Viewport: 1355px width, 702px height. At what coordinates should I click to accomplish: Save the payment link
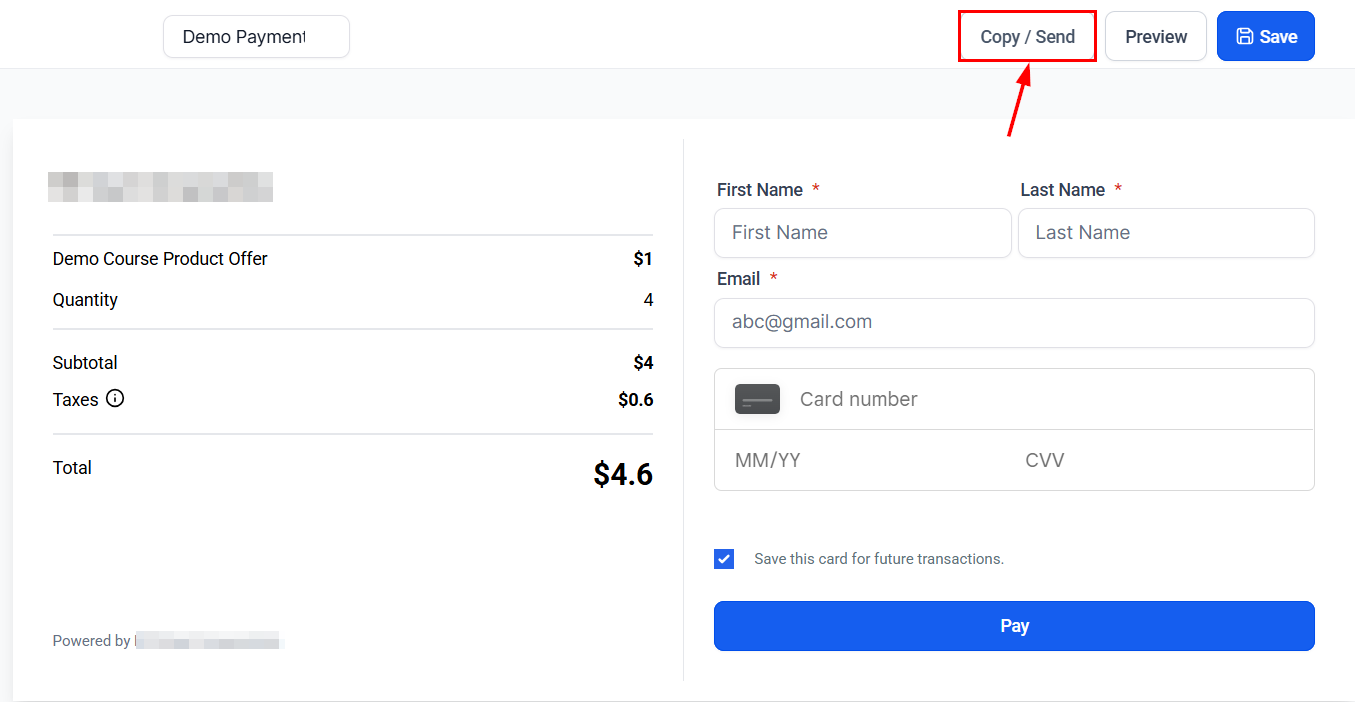click(1265, 37)
